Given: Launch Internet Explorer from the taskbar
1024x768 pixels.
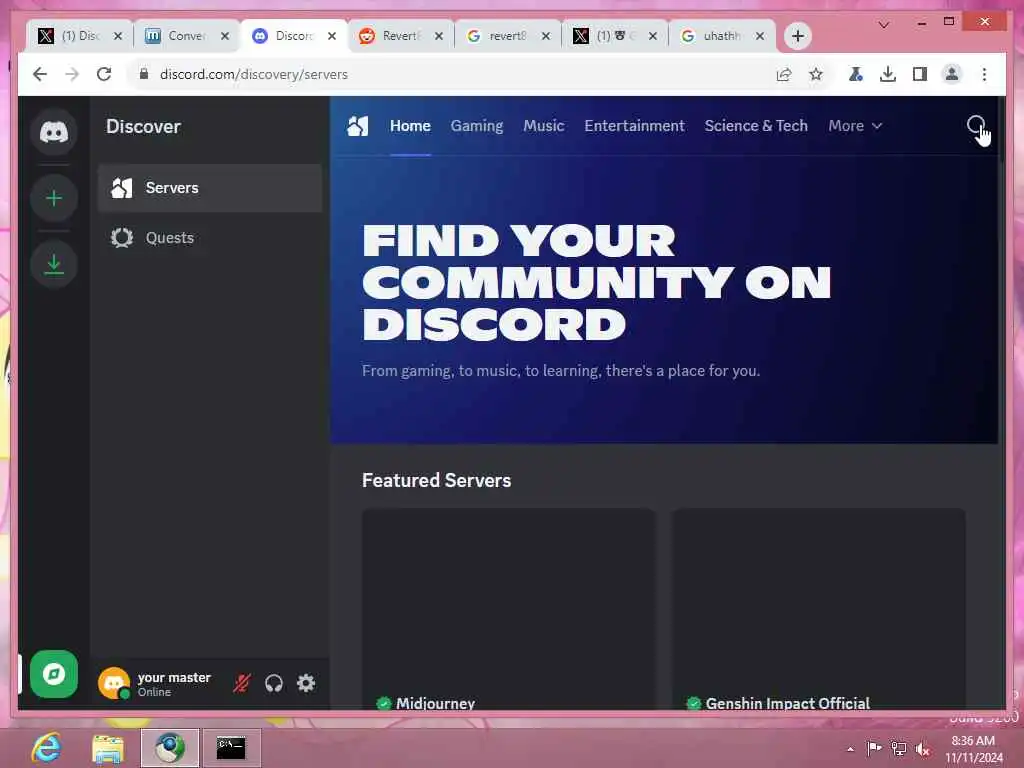Looking at the screenshot, I should pos(46,748).
